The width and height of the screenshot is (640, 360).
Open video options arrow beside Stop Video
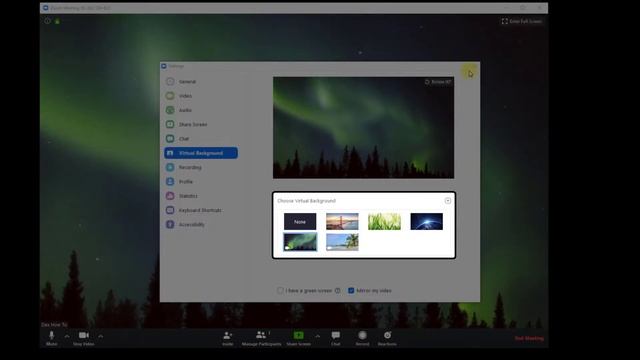(x=101, y=336)
